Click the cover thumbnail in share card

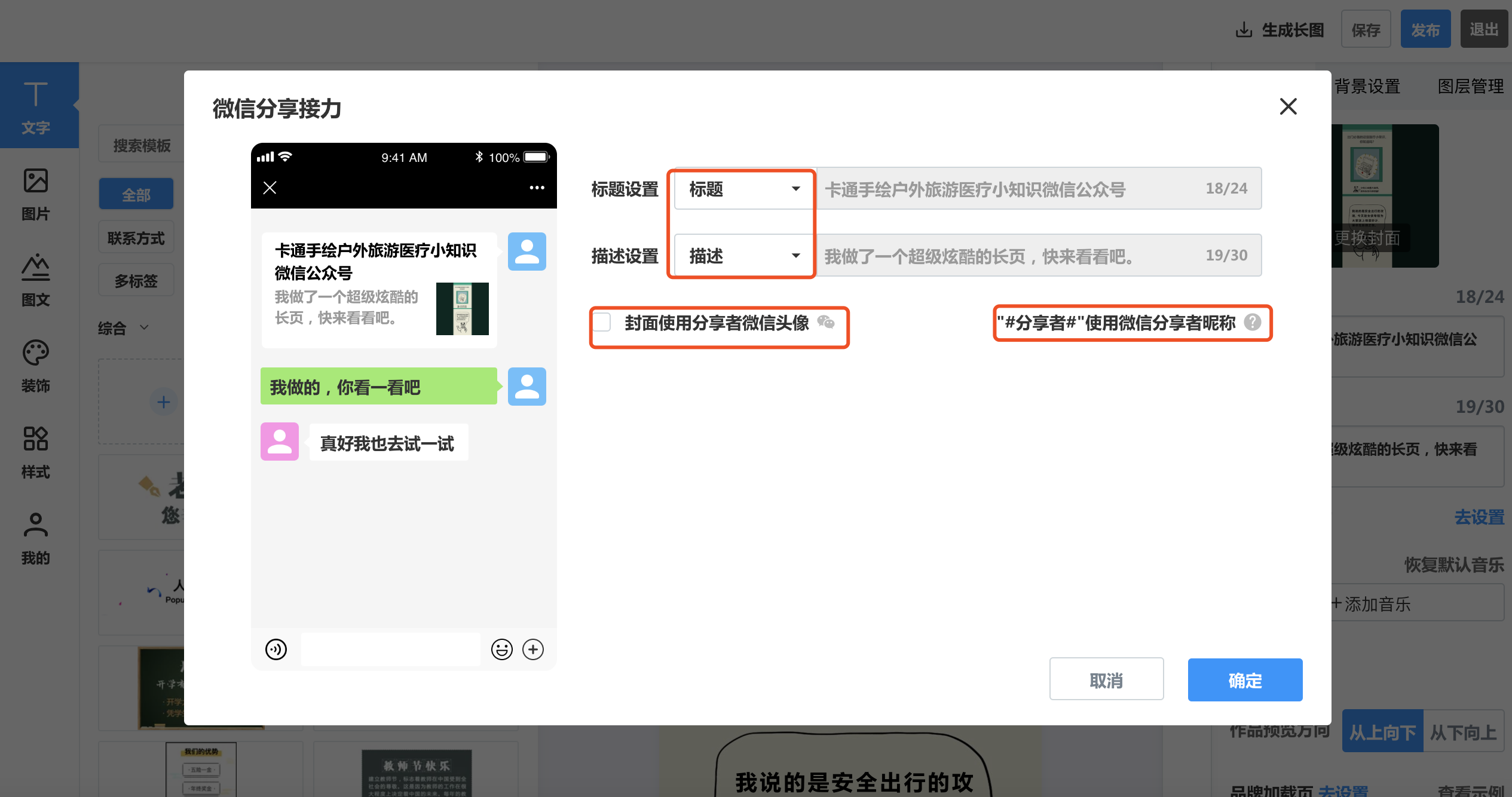tap(462, 308)
